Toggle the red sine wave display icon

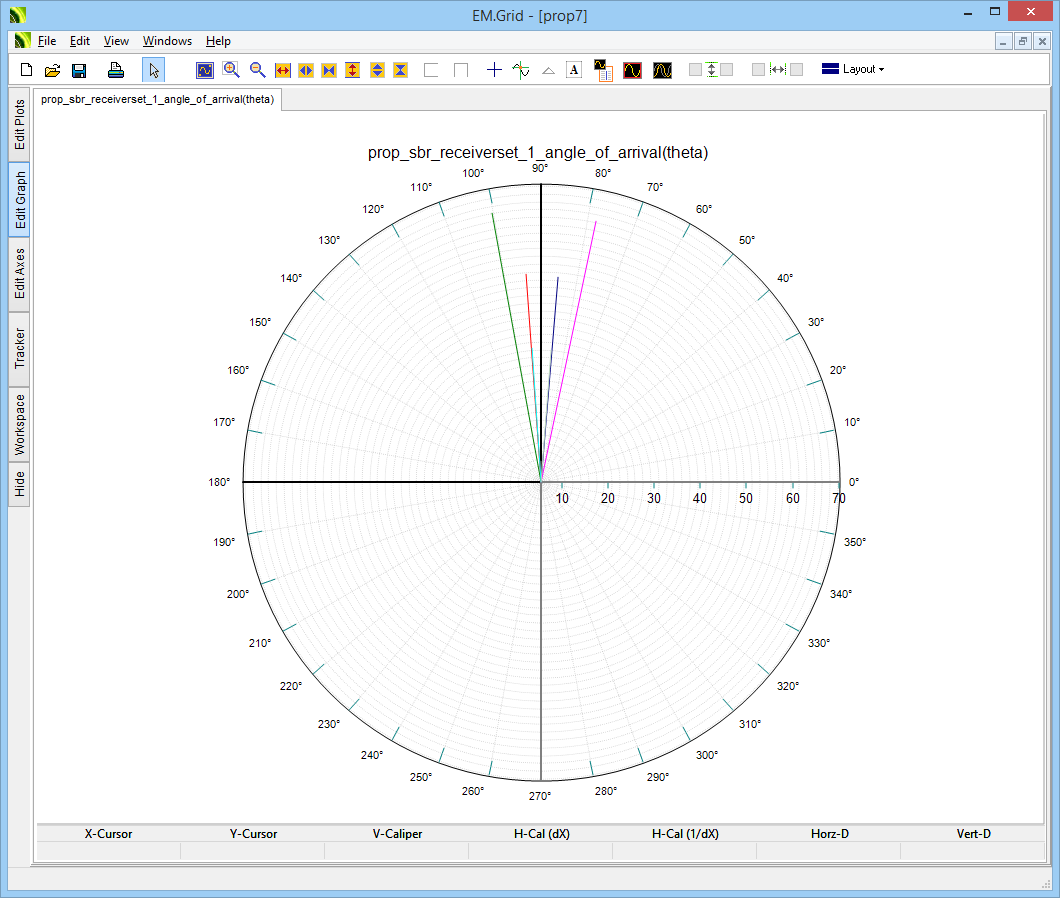632,70
